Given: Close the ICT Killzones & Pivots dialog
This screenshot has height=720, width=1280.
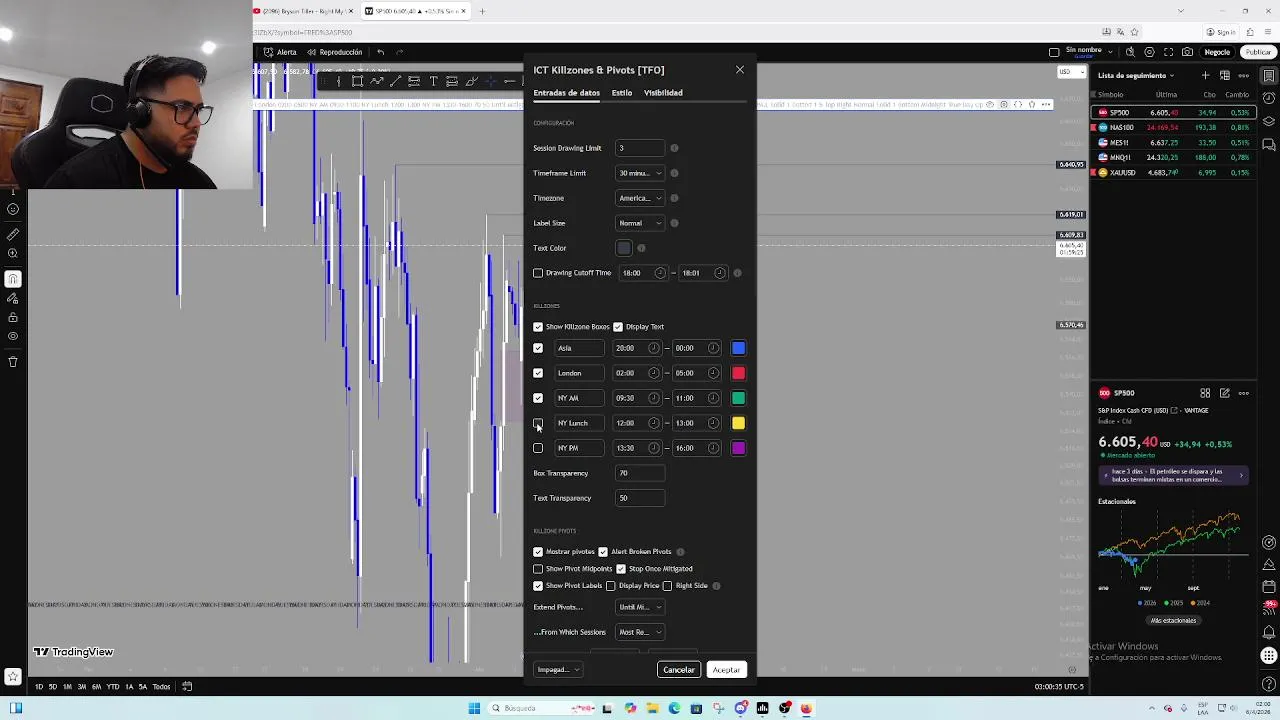Looking at the screenshot, I should coord(740,70).
